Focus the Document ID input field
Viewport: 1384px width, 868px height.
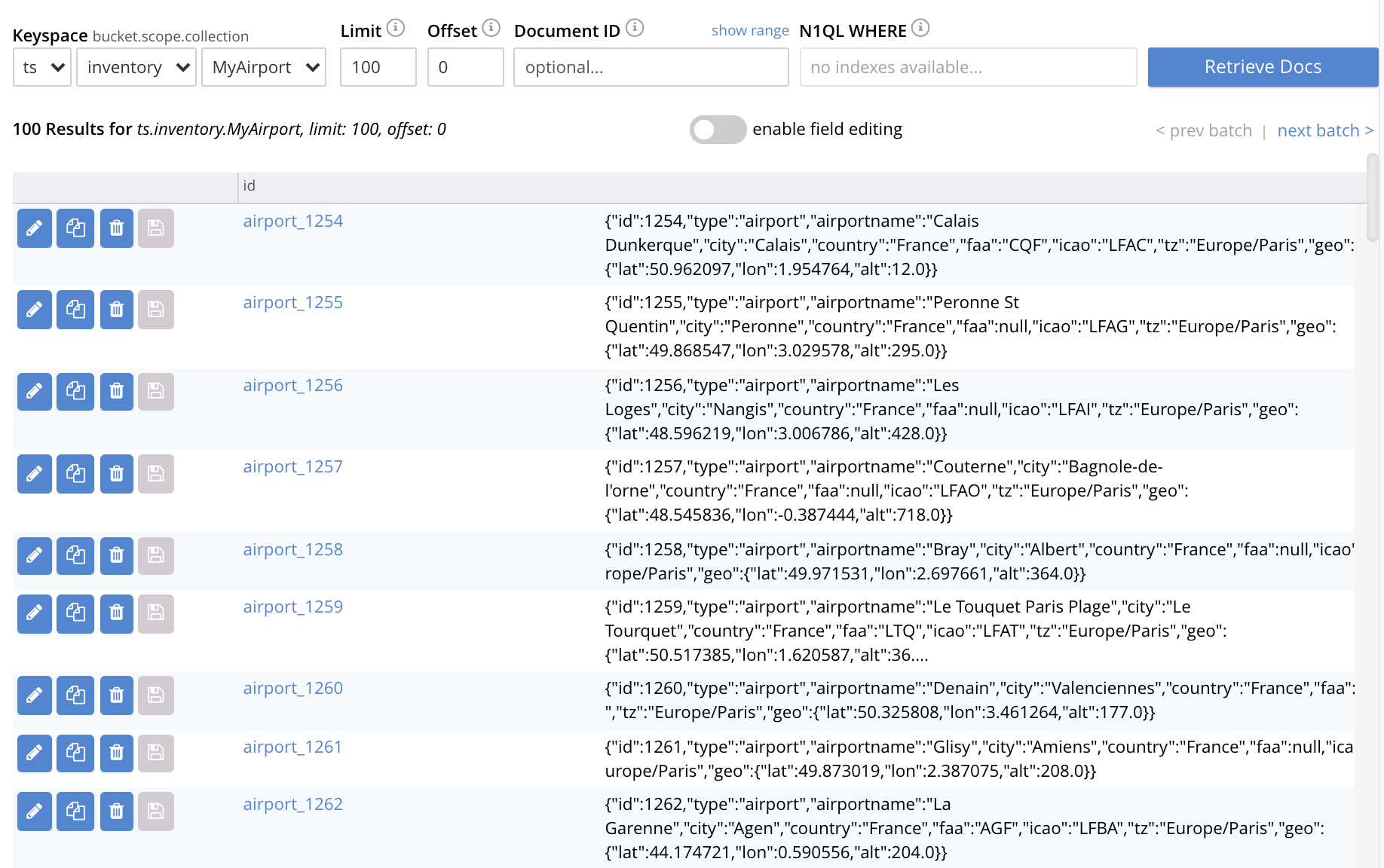point(651,68)
